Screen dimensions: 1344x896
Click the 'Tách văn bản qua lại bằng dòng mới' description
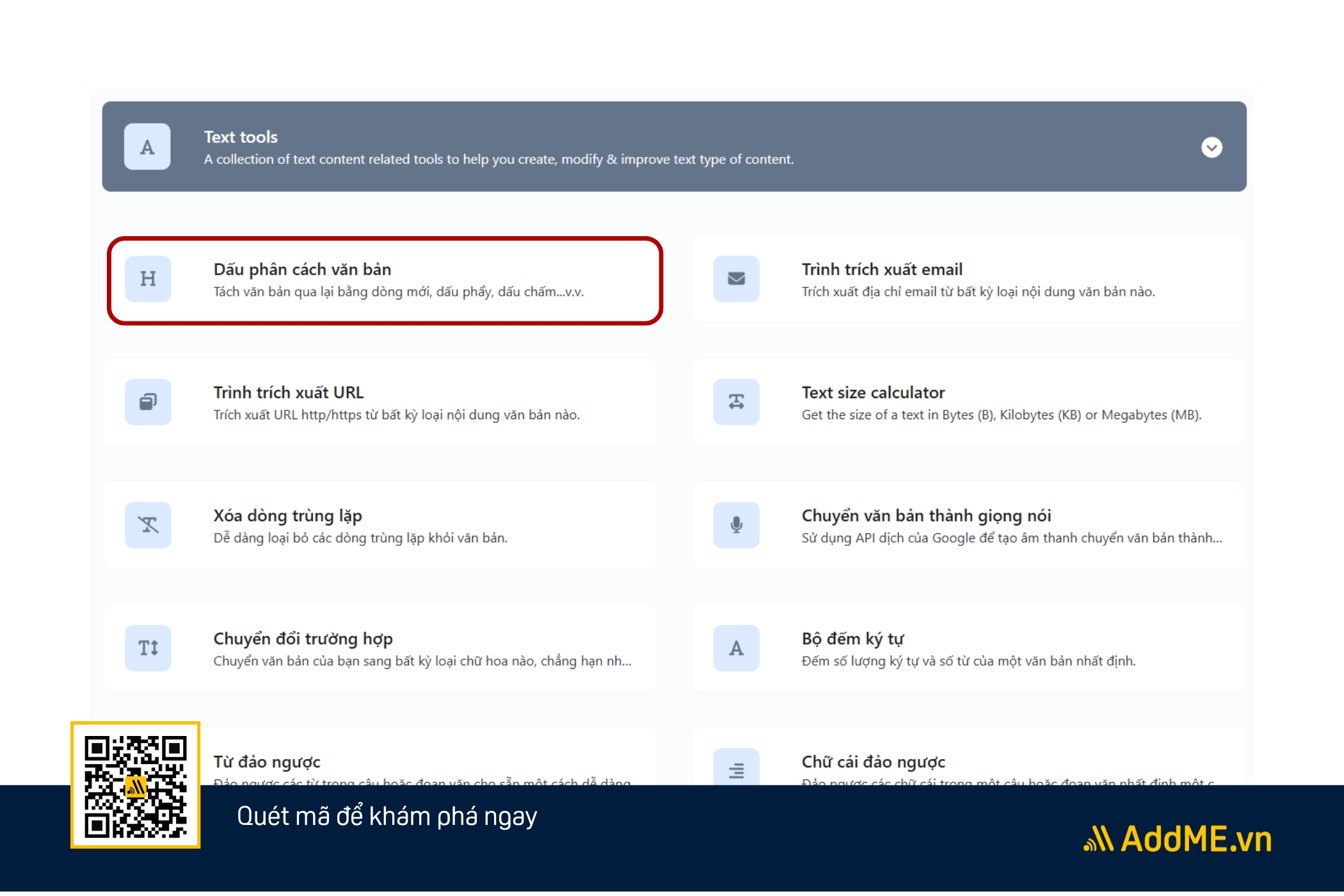[x=398, y=292]
